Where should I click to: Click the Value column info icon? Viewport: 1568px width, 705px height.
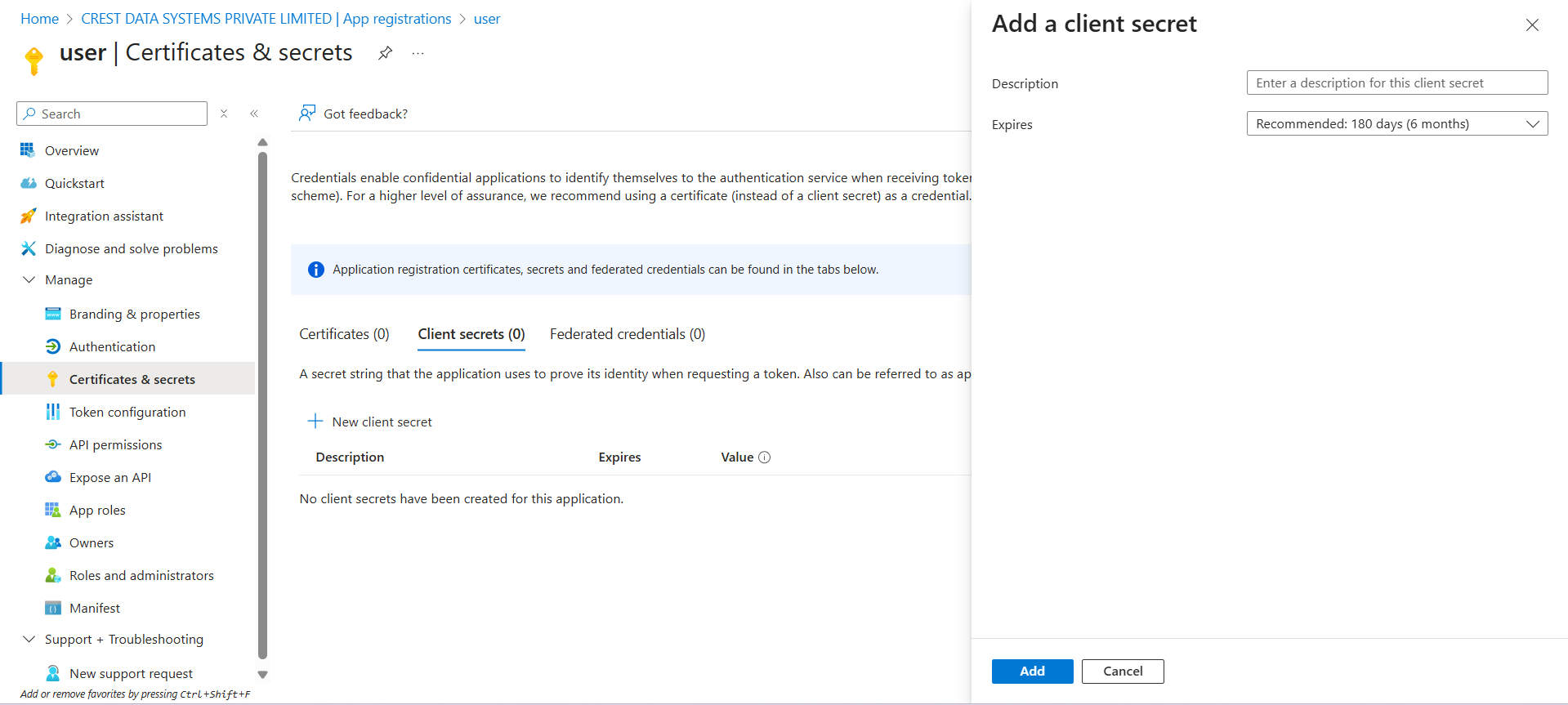coord(765,457)
